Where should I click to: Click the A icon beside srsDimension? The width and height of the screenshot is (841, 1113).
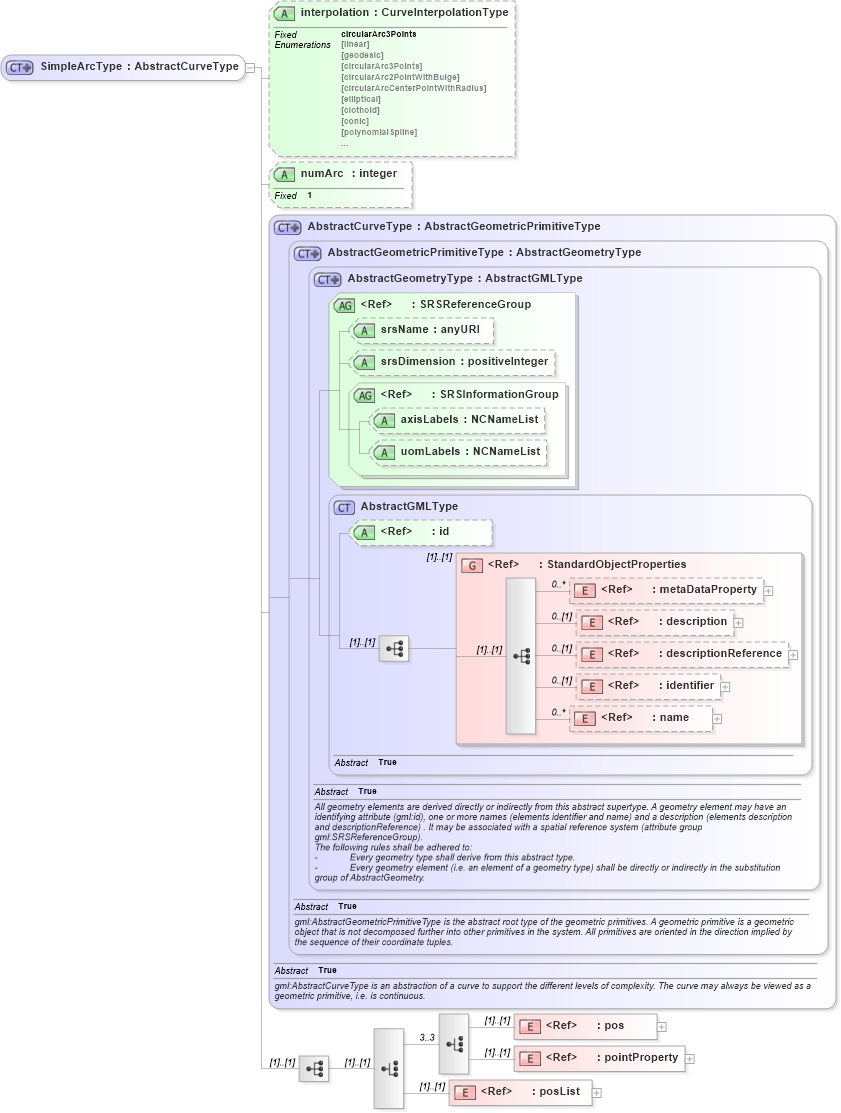click(x=365, y=363)
